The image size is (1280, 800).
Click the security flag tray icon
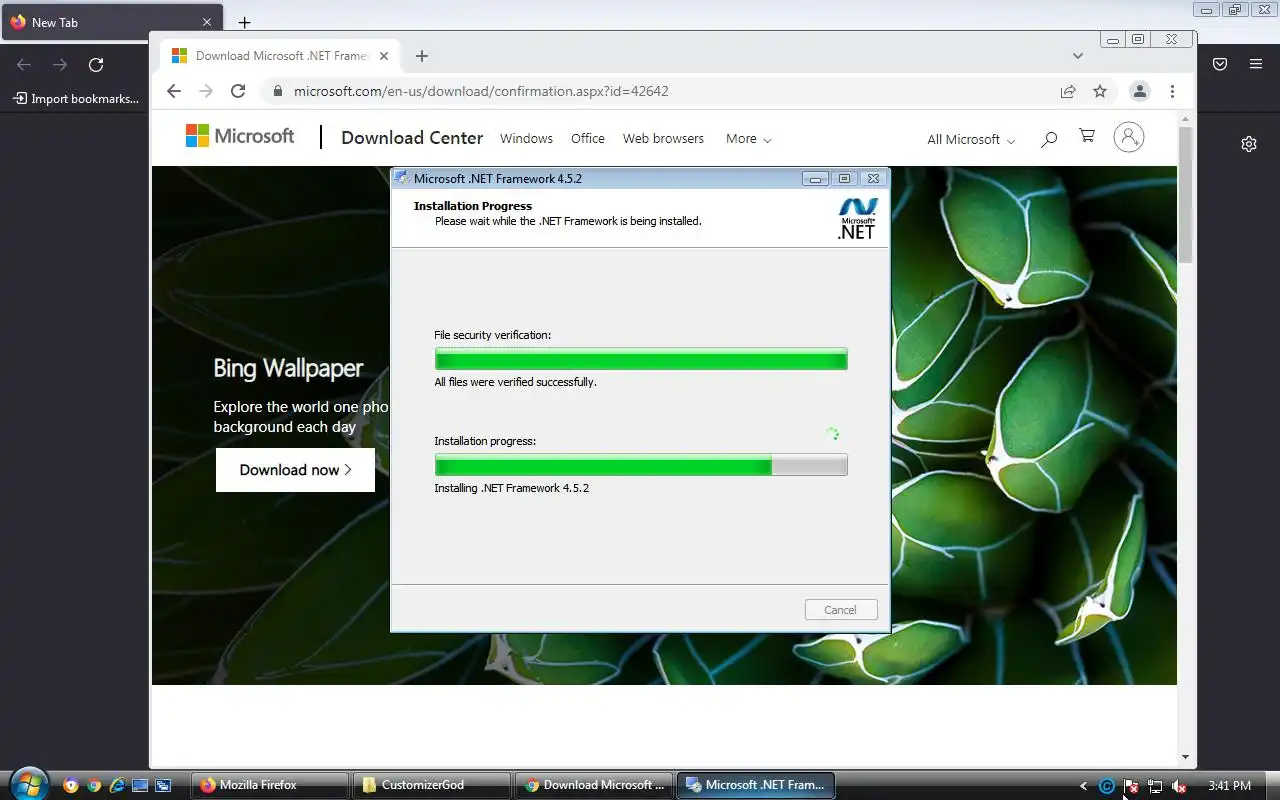[x=1131, y=786]
